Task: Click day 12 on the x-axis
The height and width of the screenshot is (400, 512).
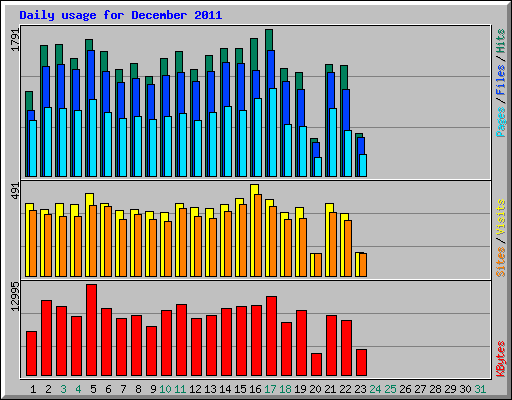Action: coord(195,389)
